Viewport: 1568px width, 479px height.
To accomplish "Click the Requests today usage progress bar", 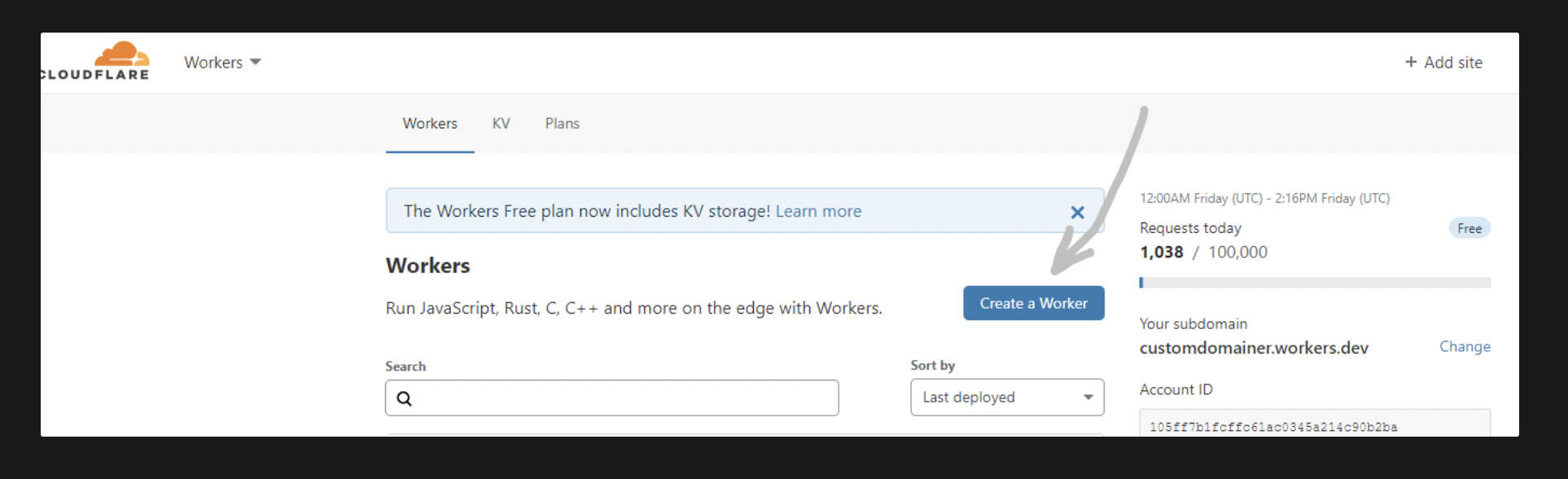I will [1314, 283].
